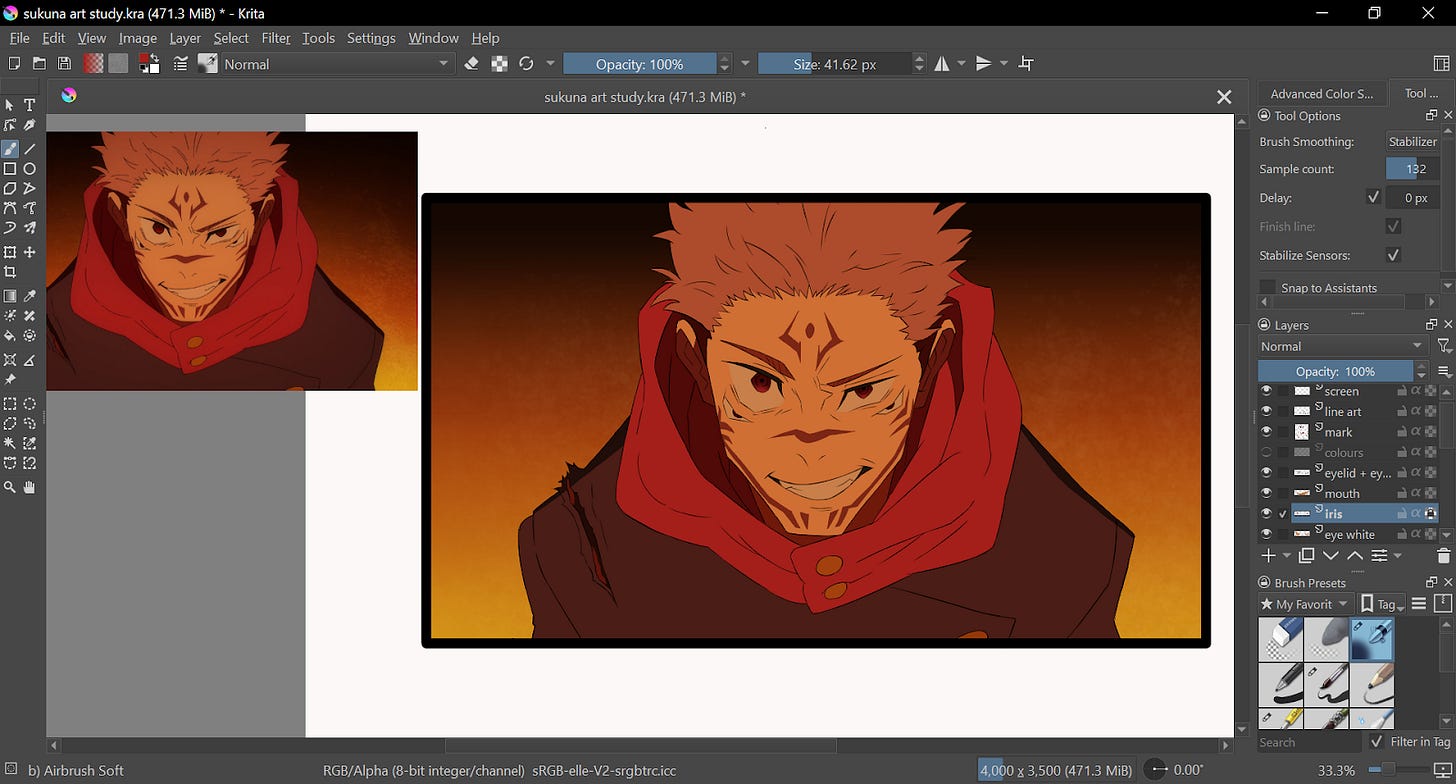Image resolution: width=1456 pixels, height=784 pixels.
Task: Toggle Filter in Tag checkbox
Action: coord(1376,742)
